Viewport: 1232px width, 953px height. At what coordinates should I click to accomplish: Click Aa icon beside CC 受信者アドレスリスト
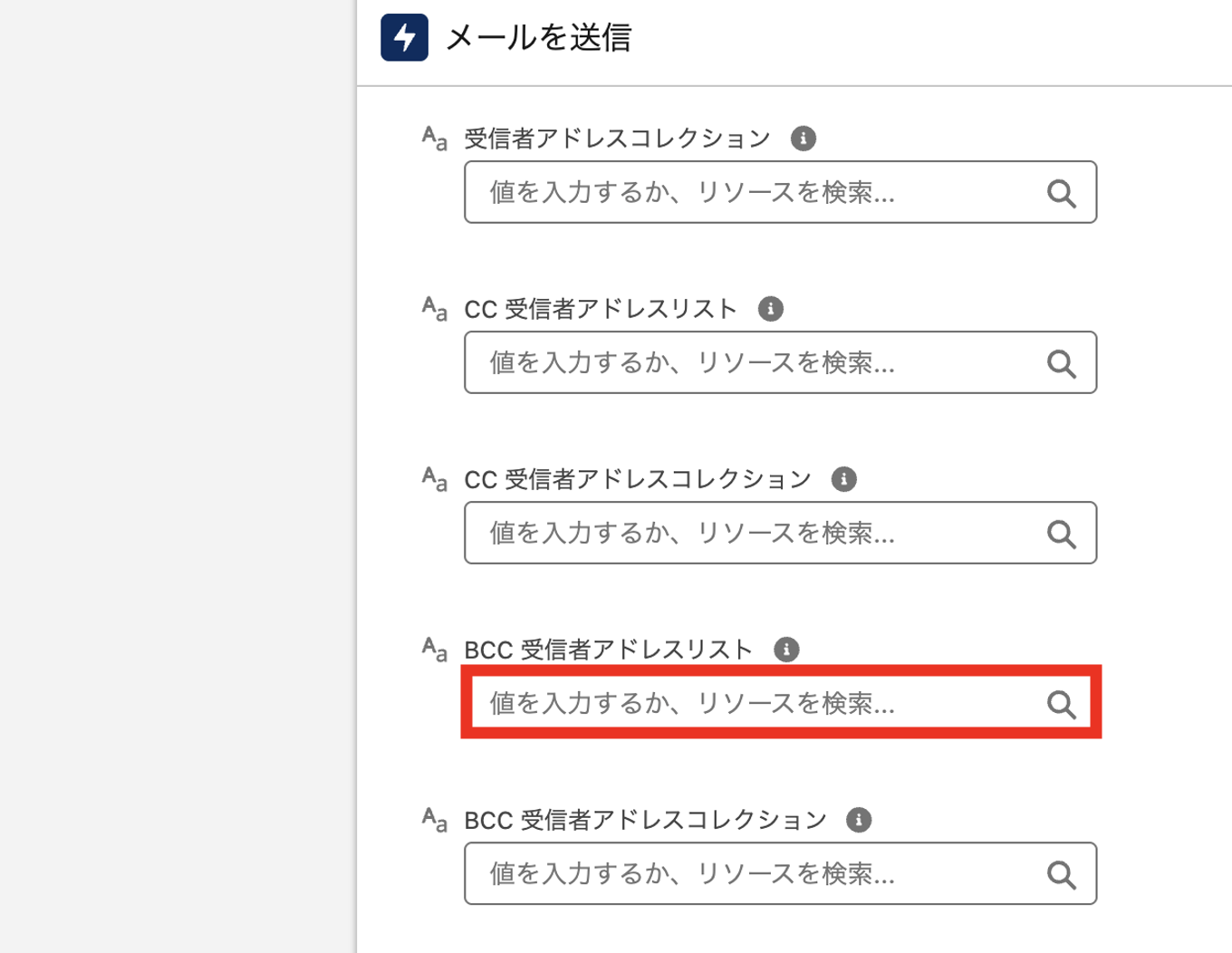[x=435, y=309]
